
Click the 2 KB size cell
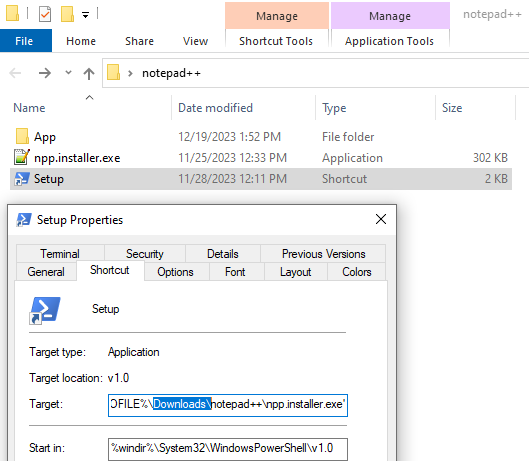tap(496, 179)
